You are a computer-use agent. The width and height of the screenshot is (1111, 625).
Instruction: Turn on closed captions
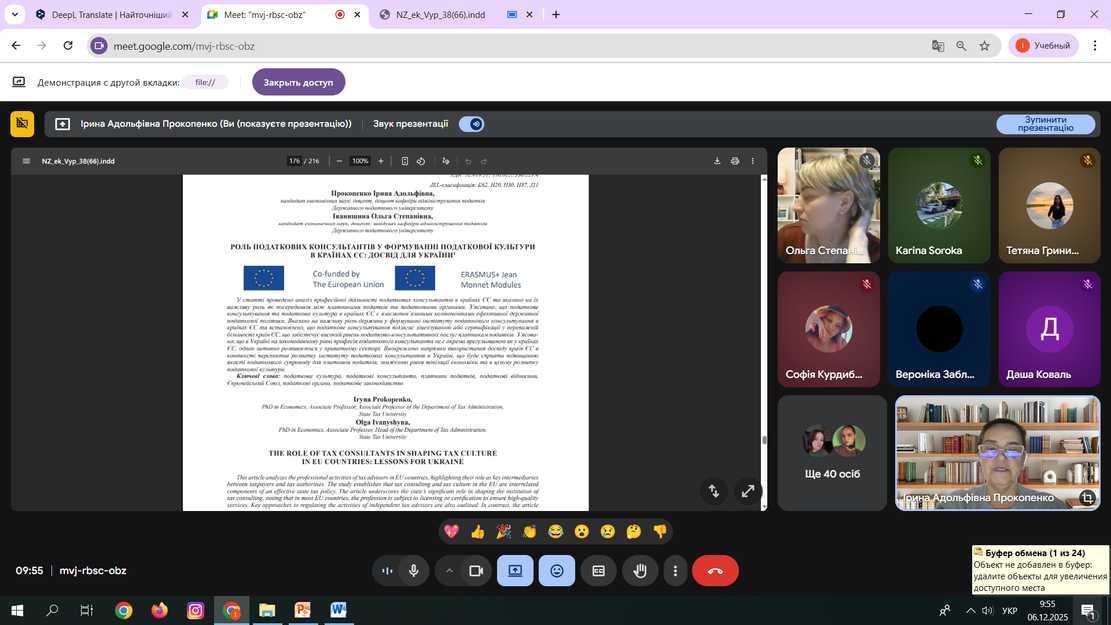tap(598, 570)
